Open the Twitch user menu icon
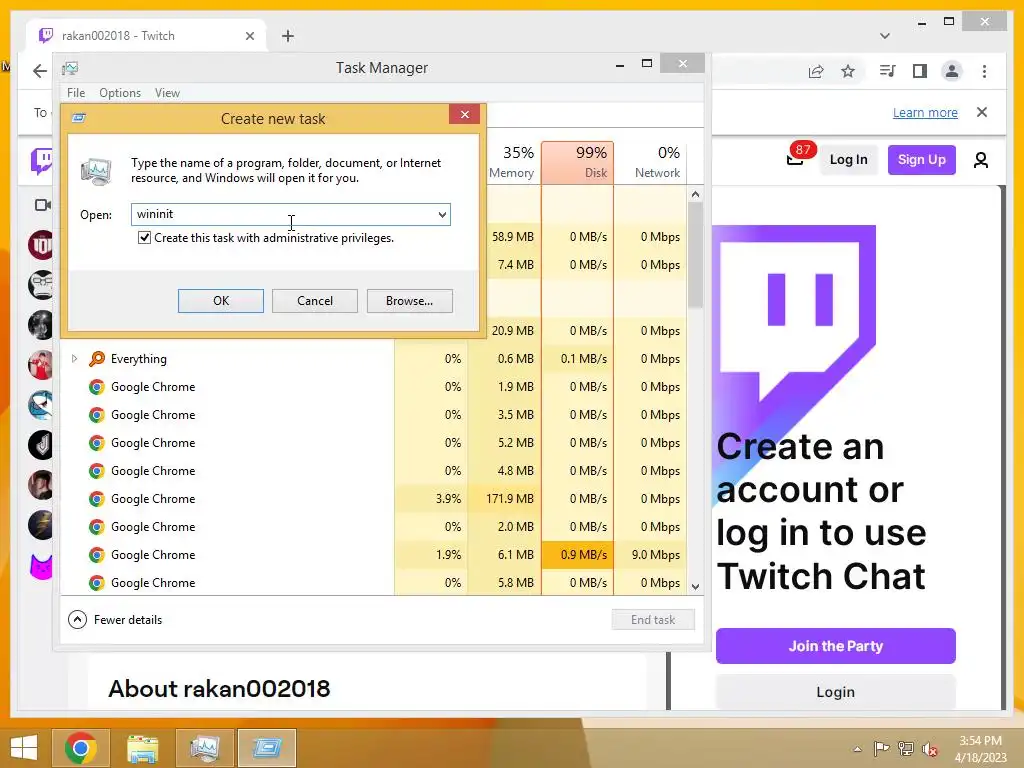The width and height of the screenshot is (1024, 768). point(980,160)
